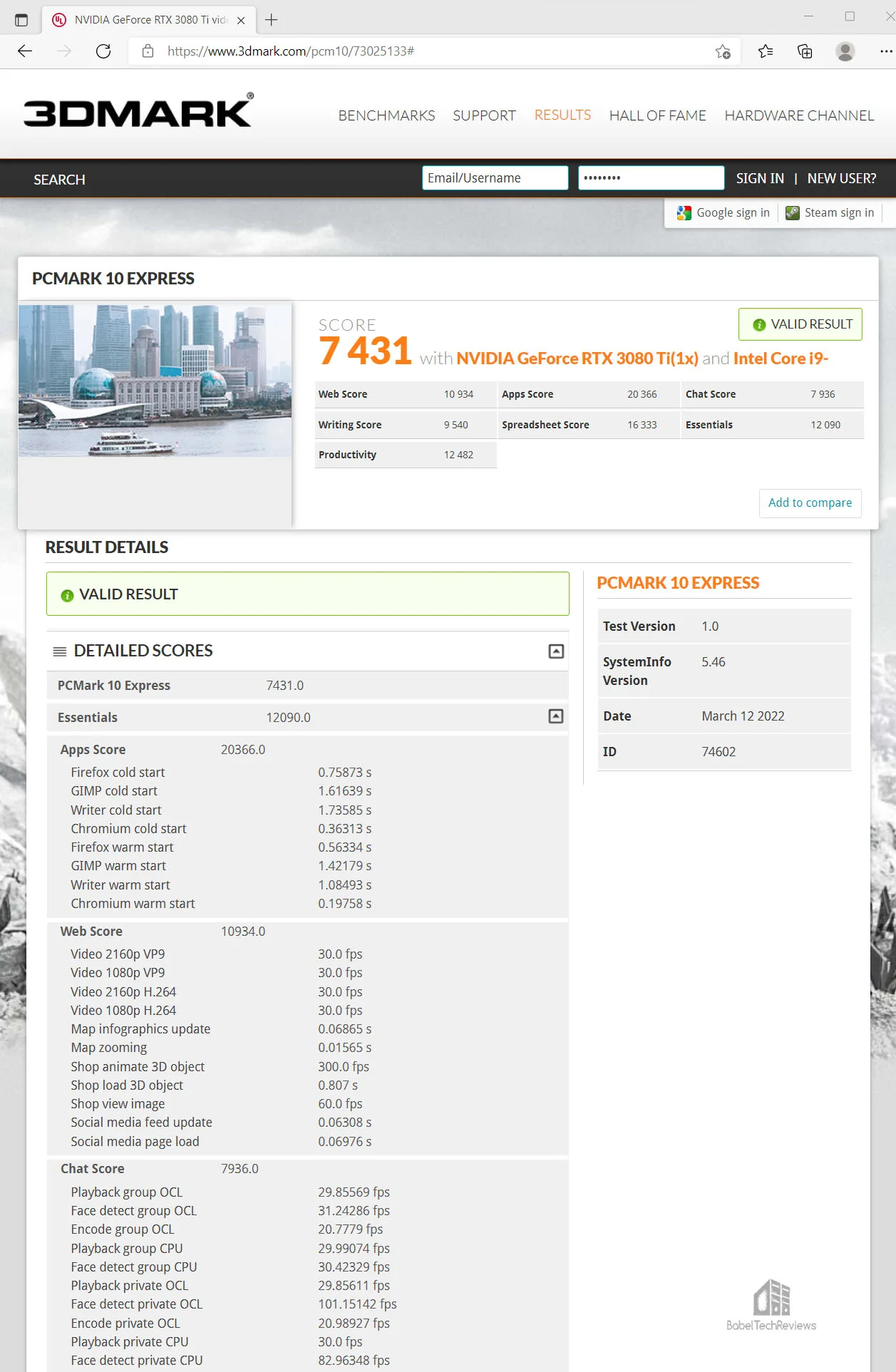Close the NVIDIA GeForce RTX 3080 Ti tab
The width and height of the screenshot is (896, 1372).
[241, 20]
